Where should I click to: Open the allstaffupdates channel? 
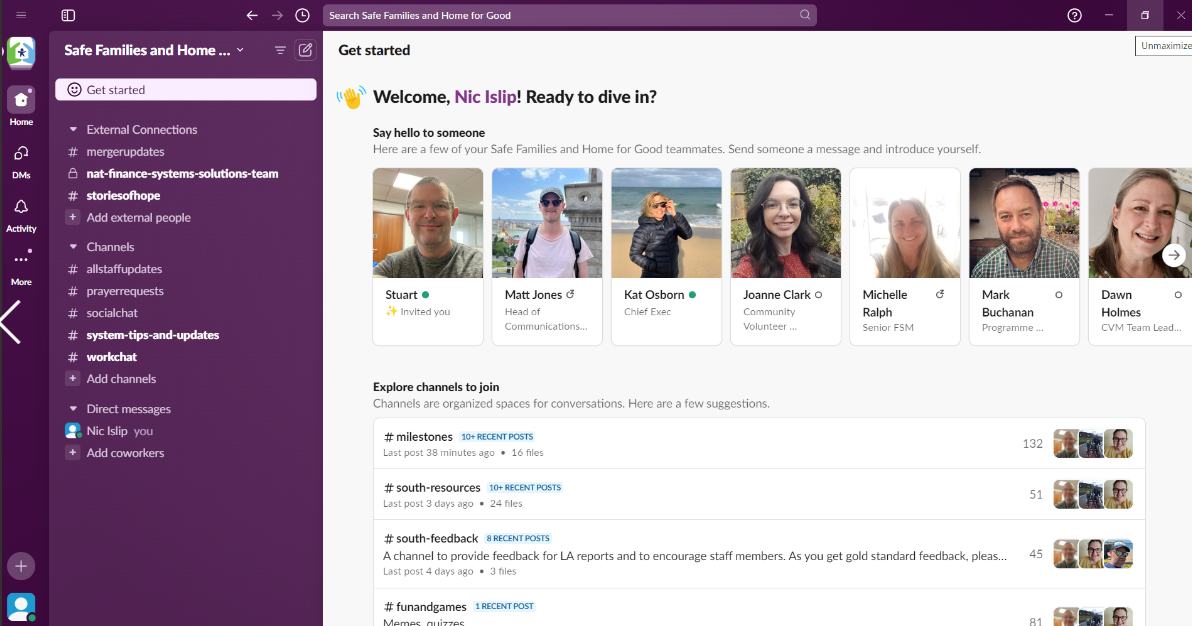[x=124, y=269]
